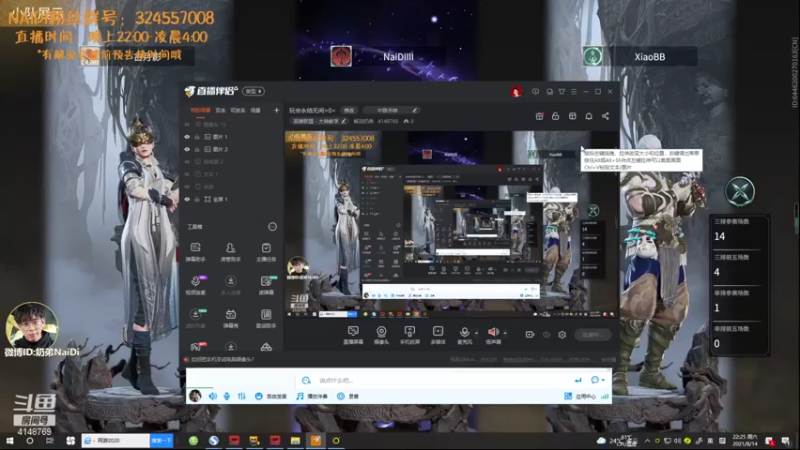Open the chat bubble dropdown in chat window
This screenshot has width=800, height=450.
point(597,380)
